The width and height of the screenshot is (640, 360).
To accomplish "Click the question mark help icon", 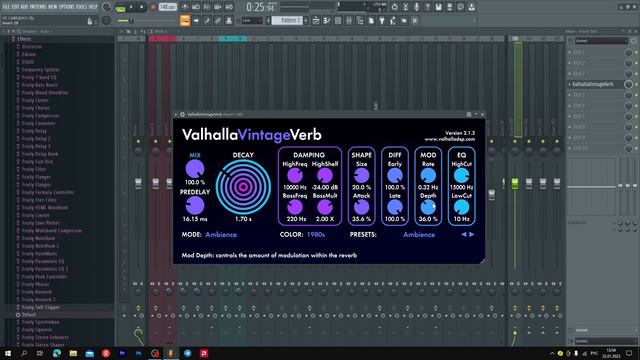I will tap(427, 7).
